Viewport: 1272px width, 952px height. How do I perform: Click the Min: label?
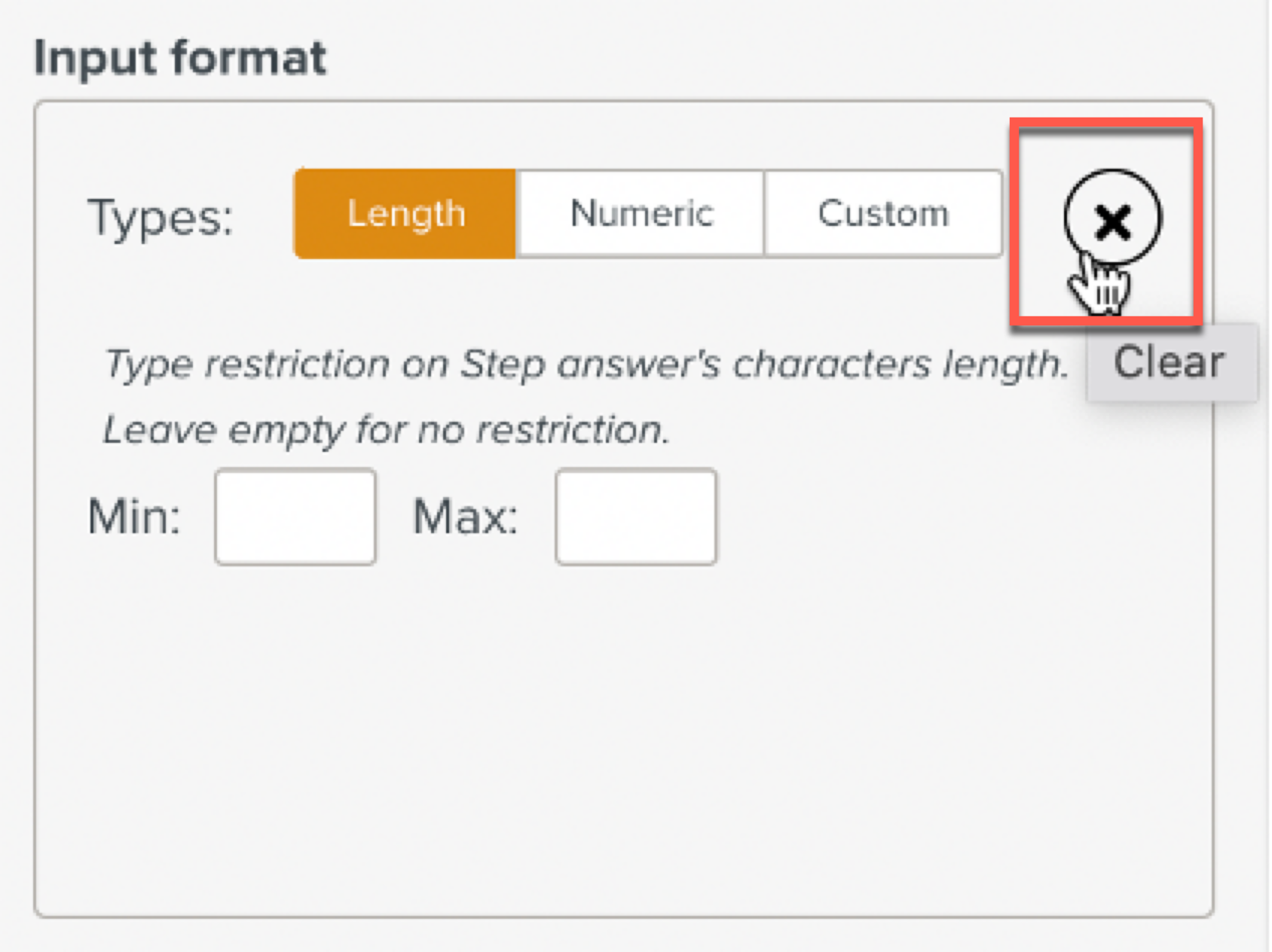click(x=134, y=517)
